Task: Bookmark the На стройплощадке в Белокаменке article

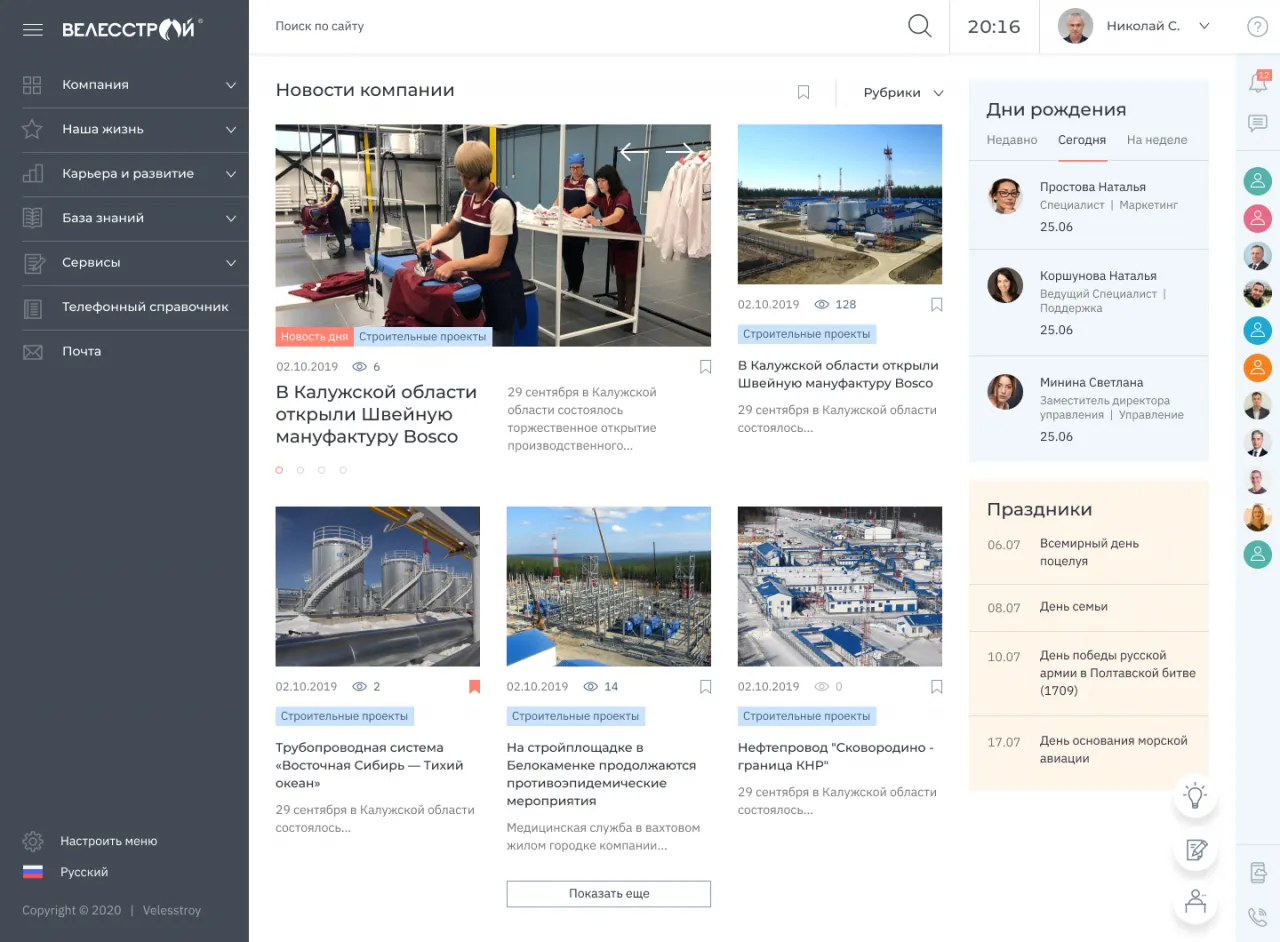Action: [x=705, y=687]
